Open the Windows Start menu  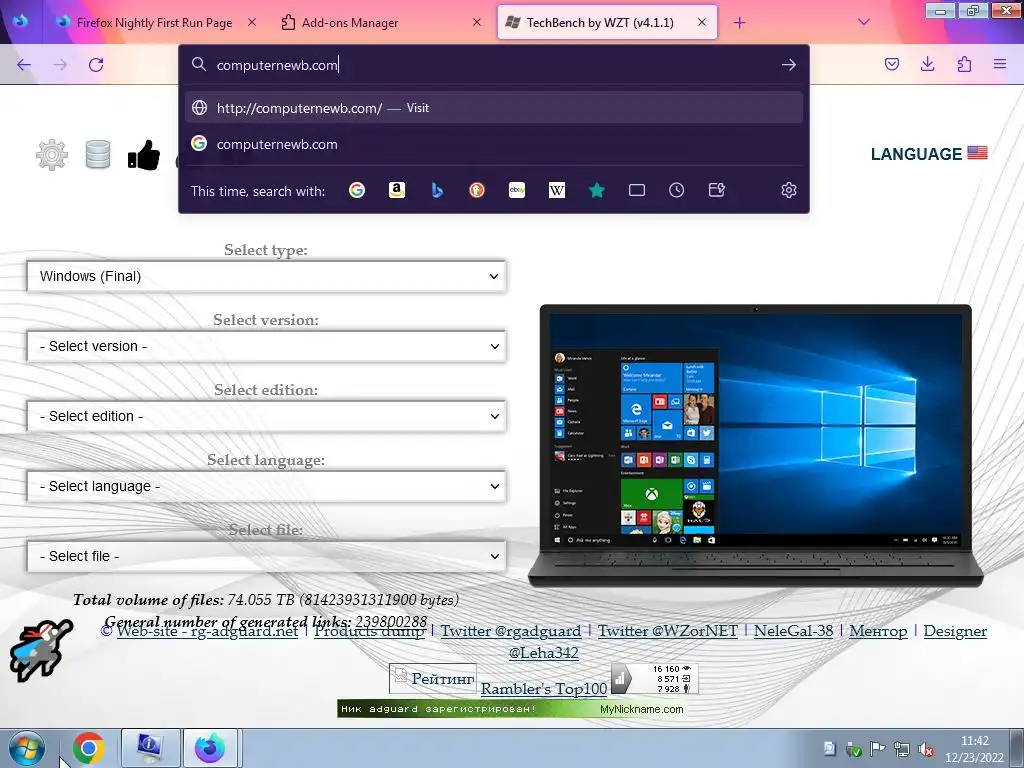point(26,748)
